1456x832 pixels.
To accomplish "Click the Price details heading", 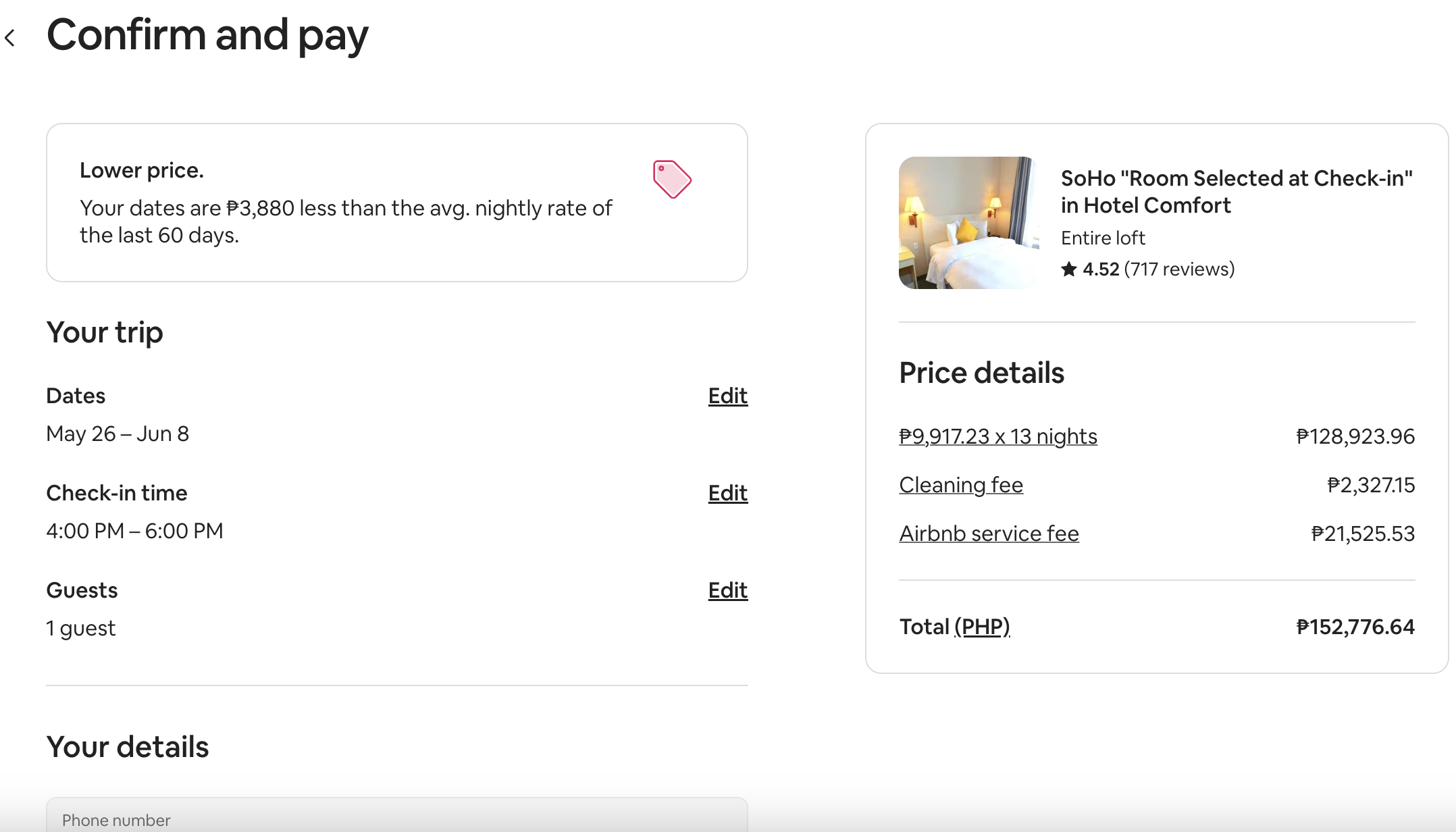I will point(981,373).
